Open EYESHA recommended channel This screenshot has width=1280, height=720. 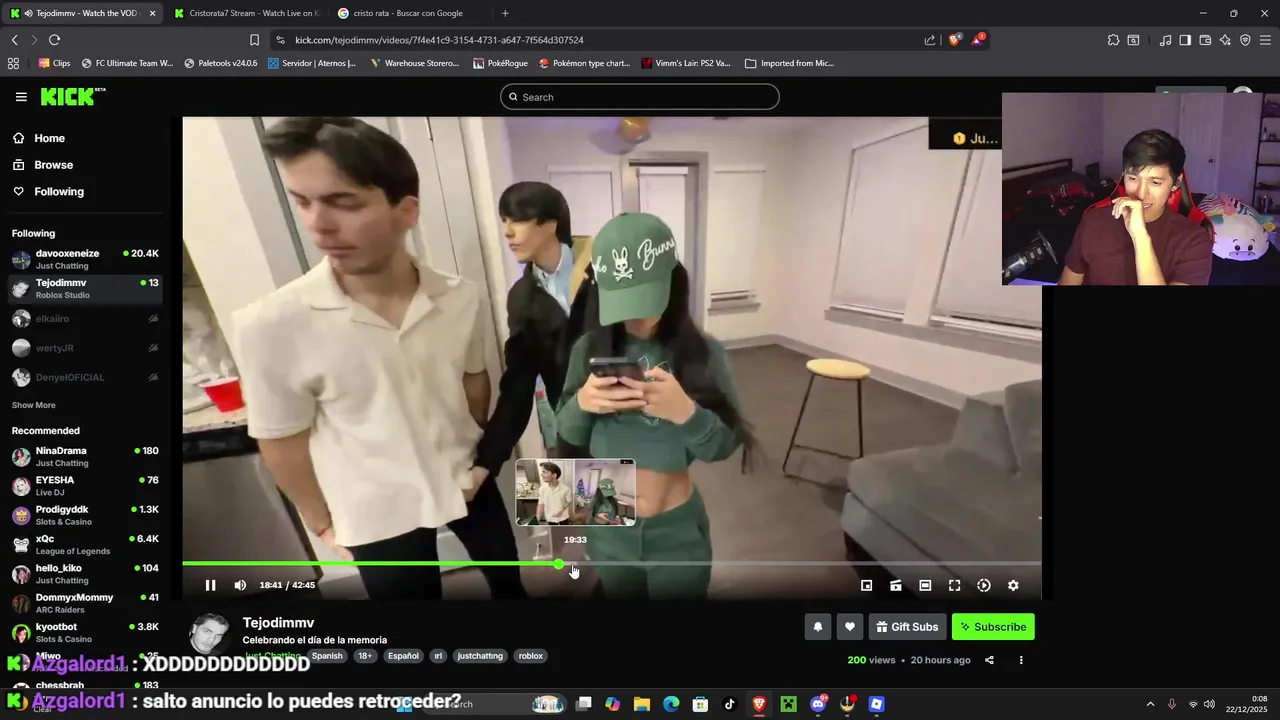click(x=85, y=486)
